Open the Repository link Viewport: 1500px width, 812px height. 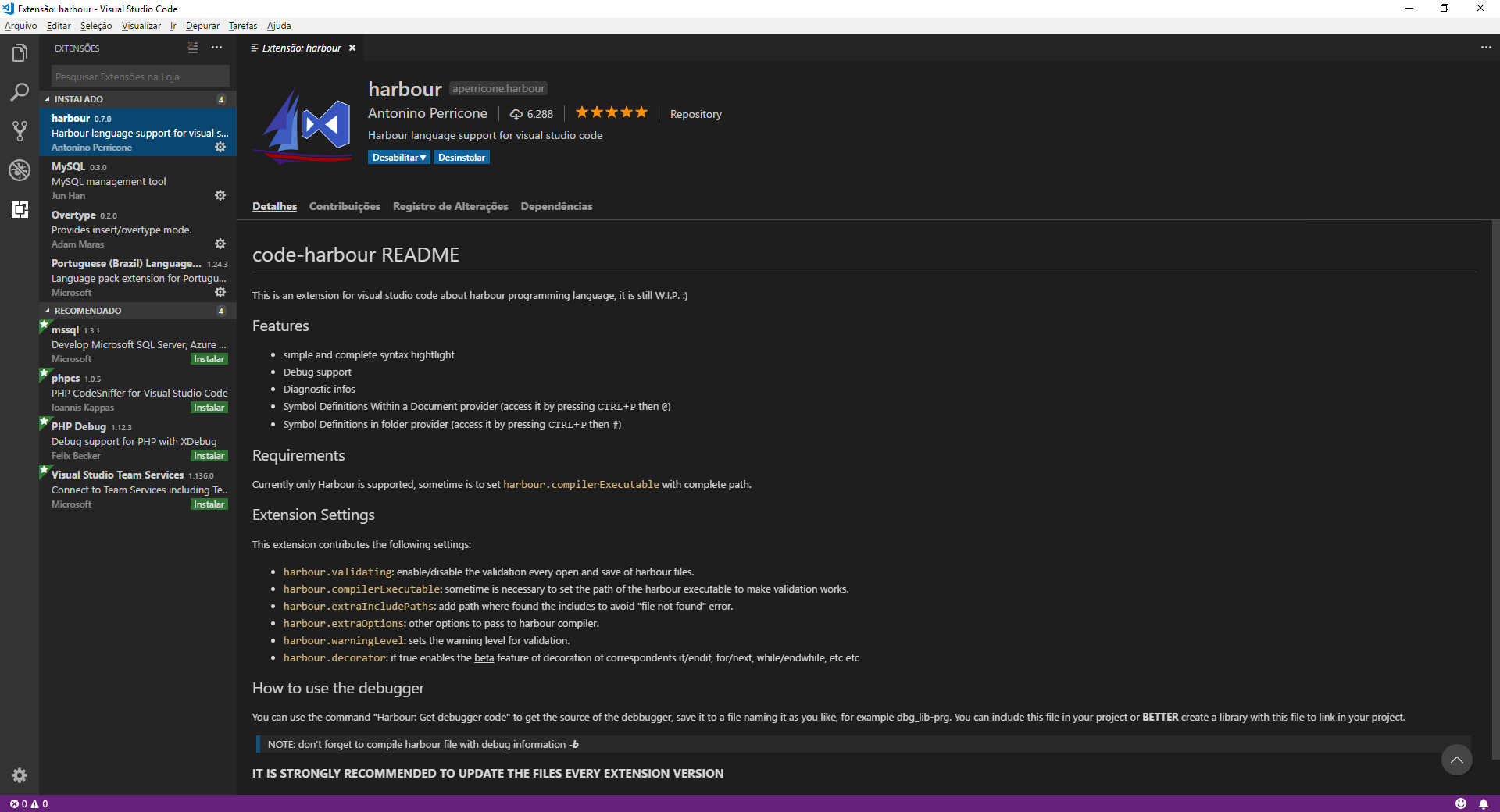pyautogui.click(x=695, y=114)
